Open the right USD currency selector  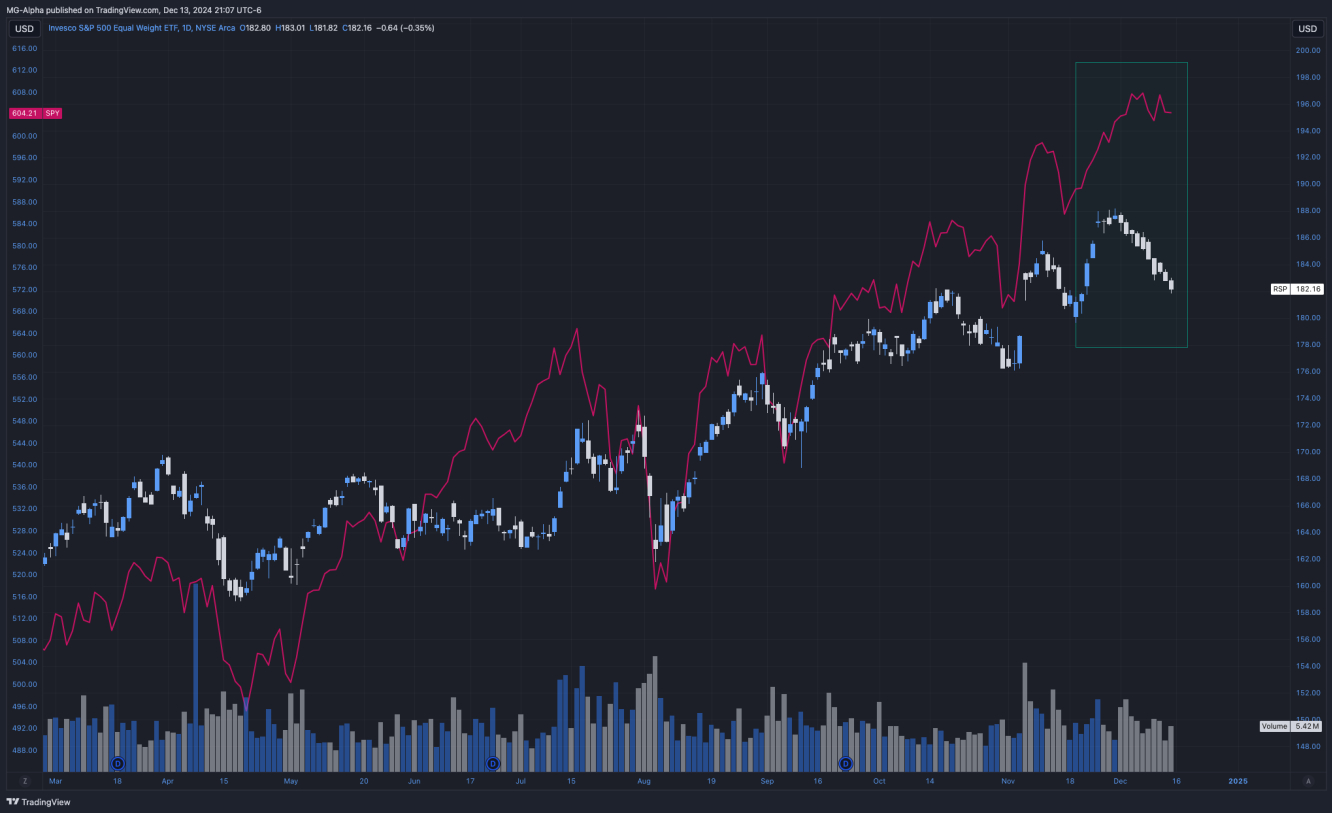(x=1306, y=29)
